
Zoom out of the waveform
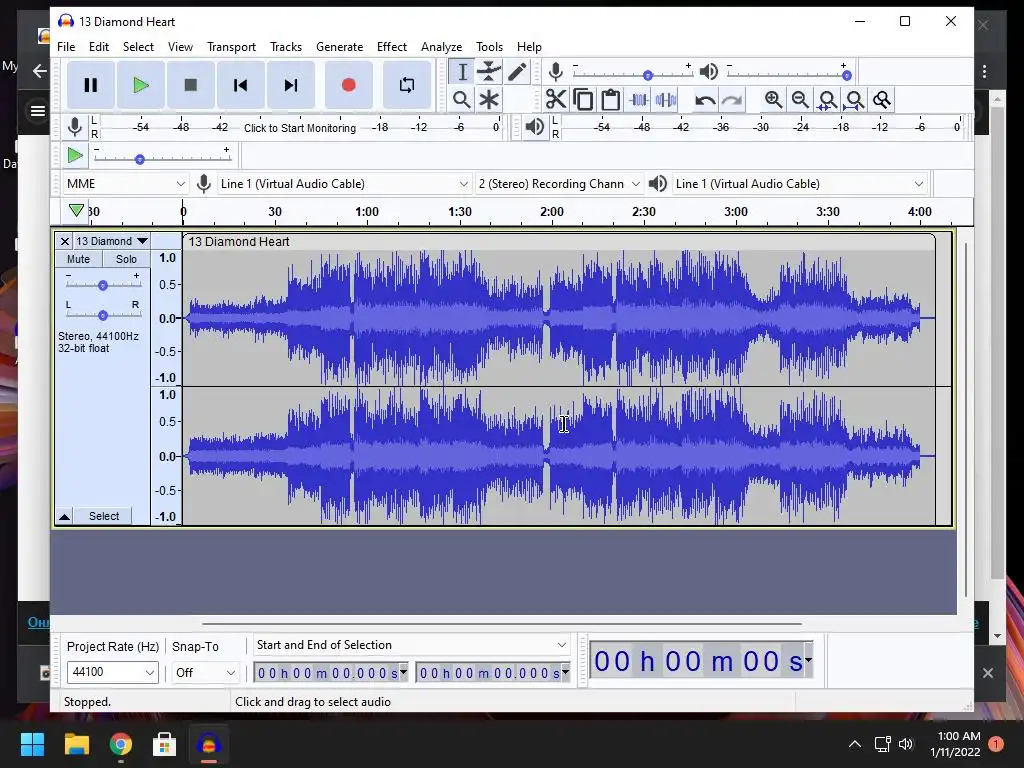pyautogui.click(x=800, y=100)
